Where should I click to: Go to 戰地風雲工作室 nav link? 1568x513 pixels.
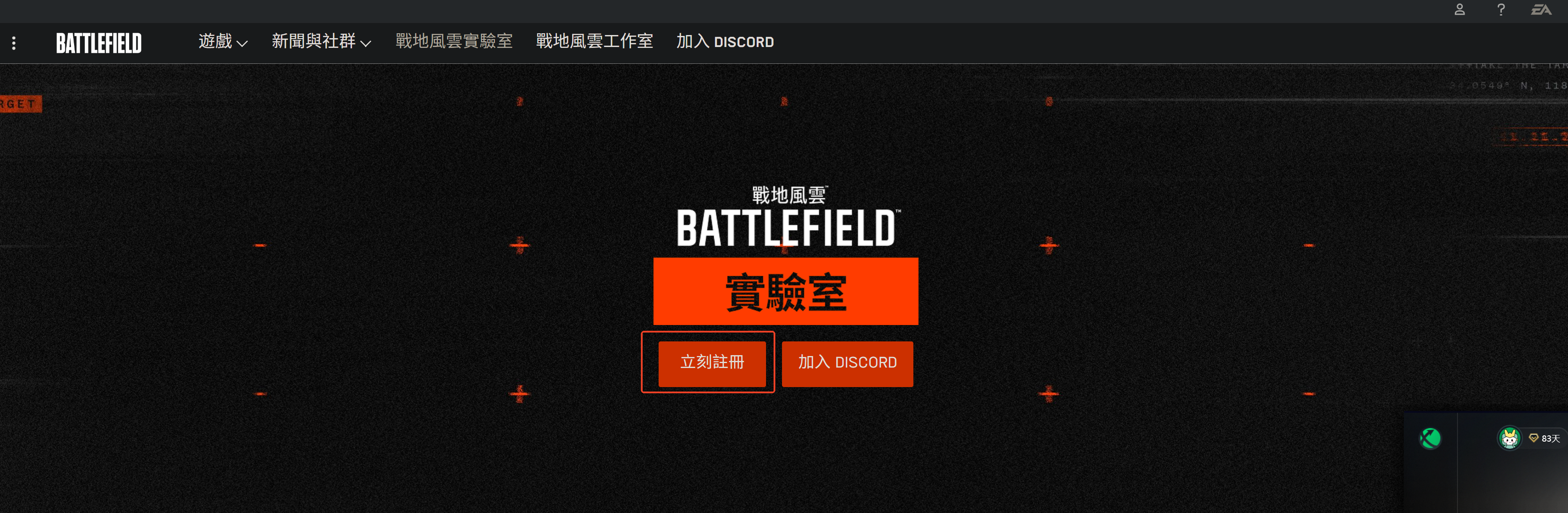[x=595, y=41]
